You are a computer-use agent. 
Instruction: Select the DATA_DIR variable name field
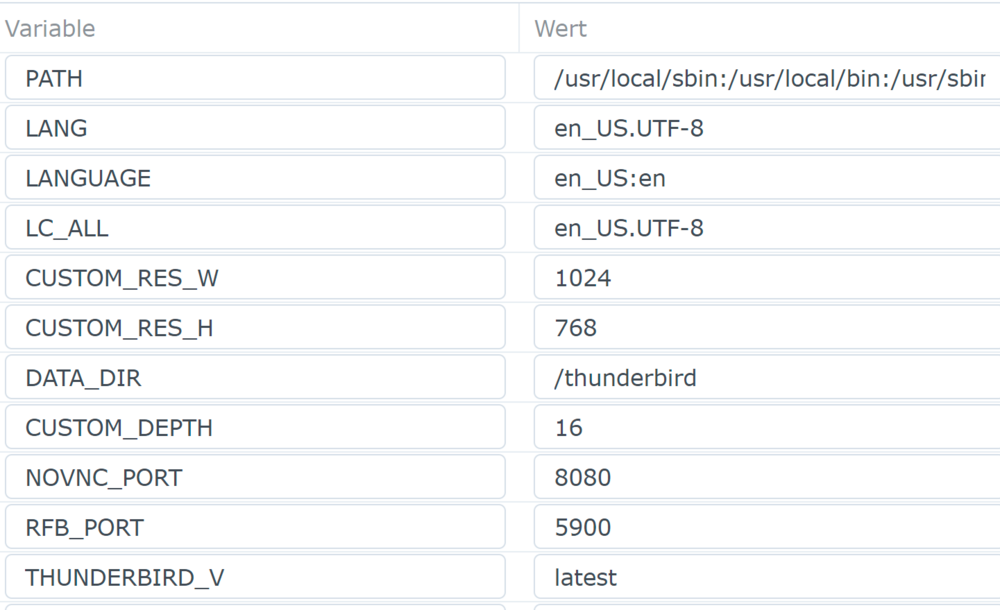tap(255, 377)
